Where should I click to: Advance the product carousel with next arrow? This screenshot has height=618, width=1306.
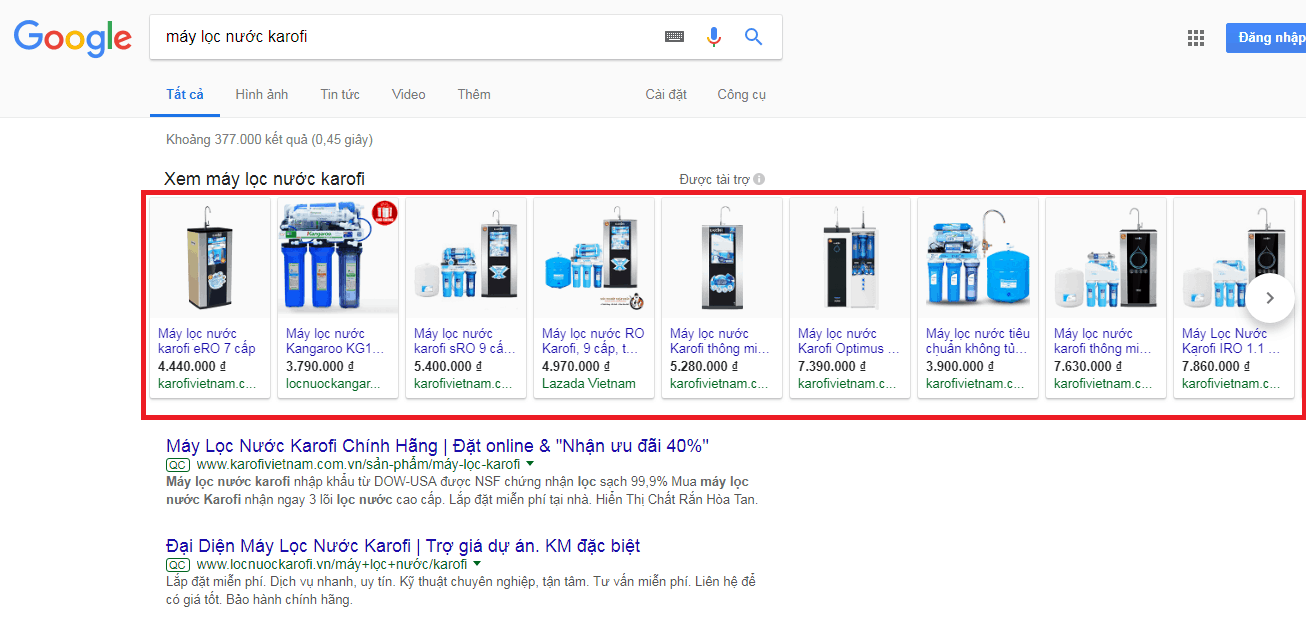1270,298
